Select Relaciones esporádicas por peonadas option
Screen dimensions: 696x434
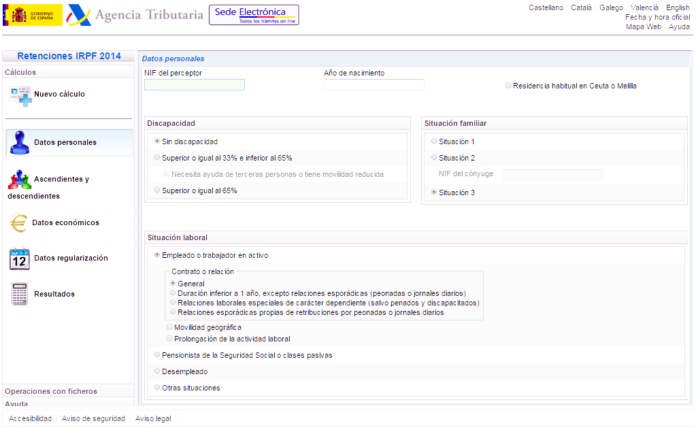173,312
